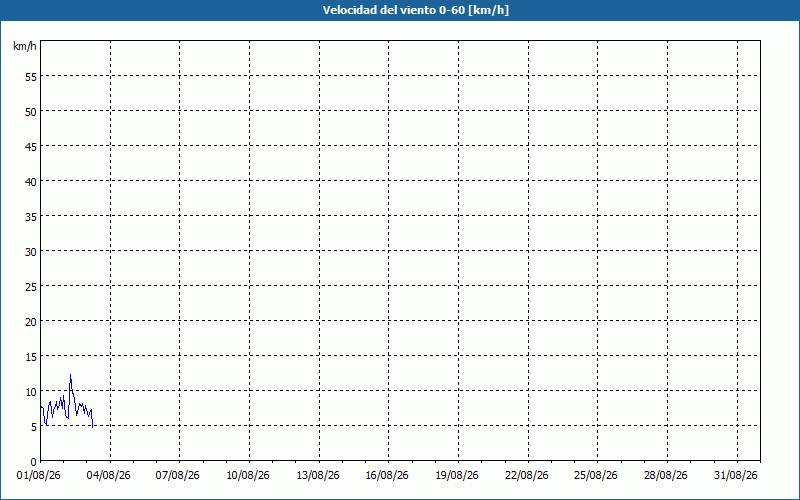Click the y-axis value '55'
The image size is (800, 500).
coord(31,77)
